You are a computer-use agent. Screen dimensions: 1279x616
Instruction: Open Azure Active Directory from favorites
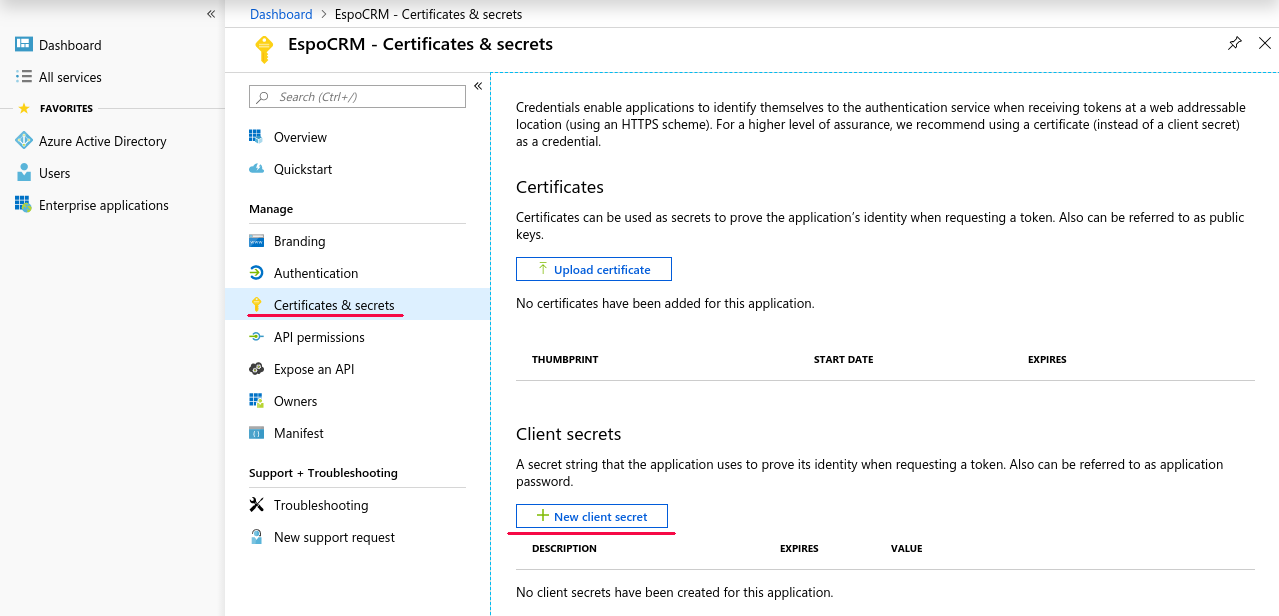pos(102,141)
